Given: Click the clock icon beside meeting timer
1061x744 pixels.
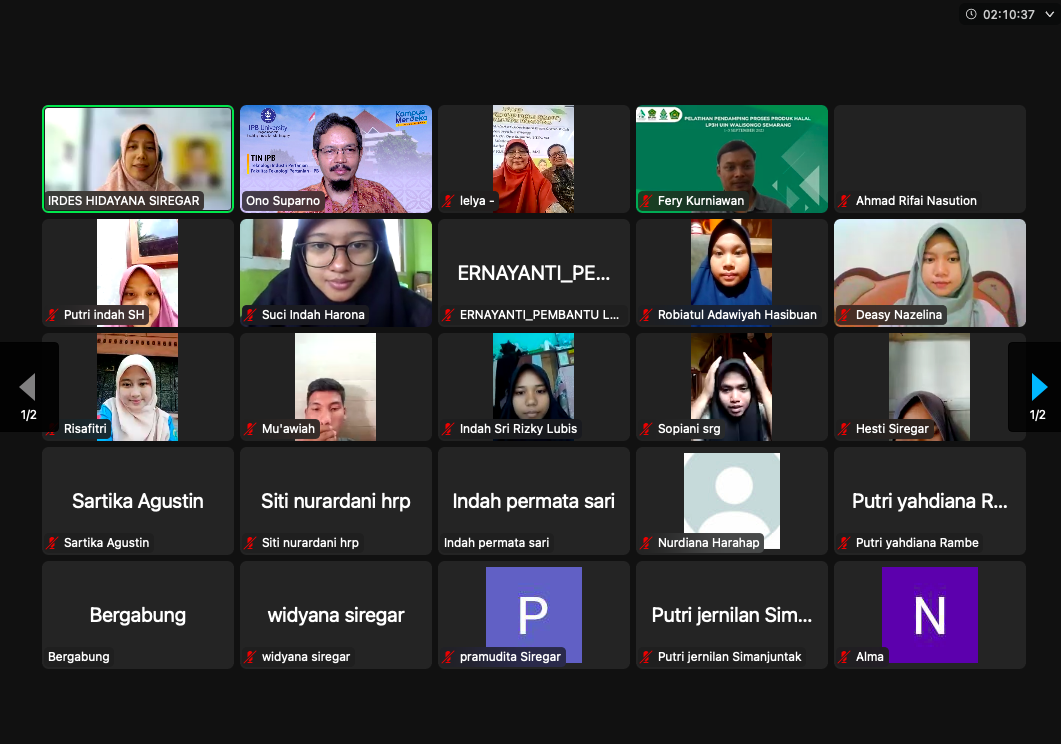Looking at the screenshot, I should pyautogui.click(x=970, y=15).
